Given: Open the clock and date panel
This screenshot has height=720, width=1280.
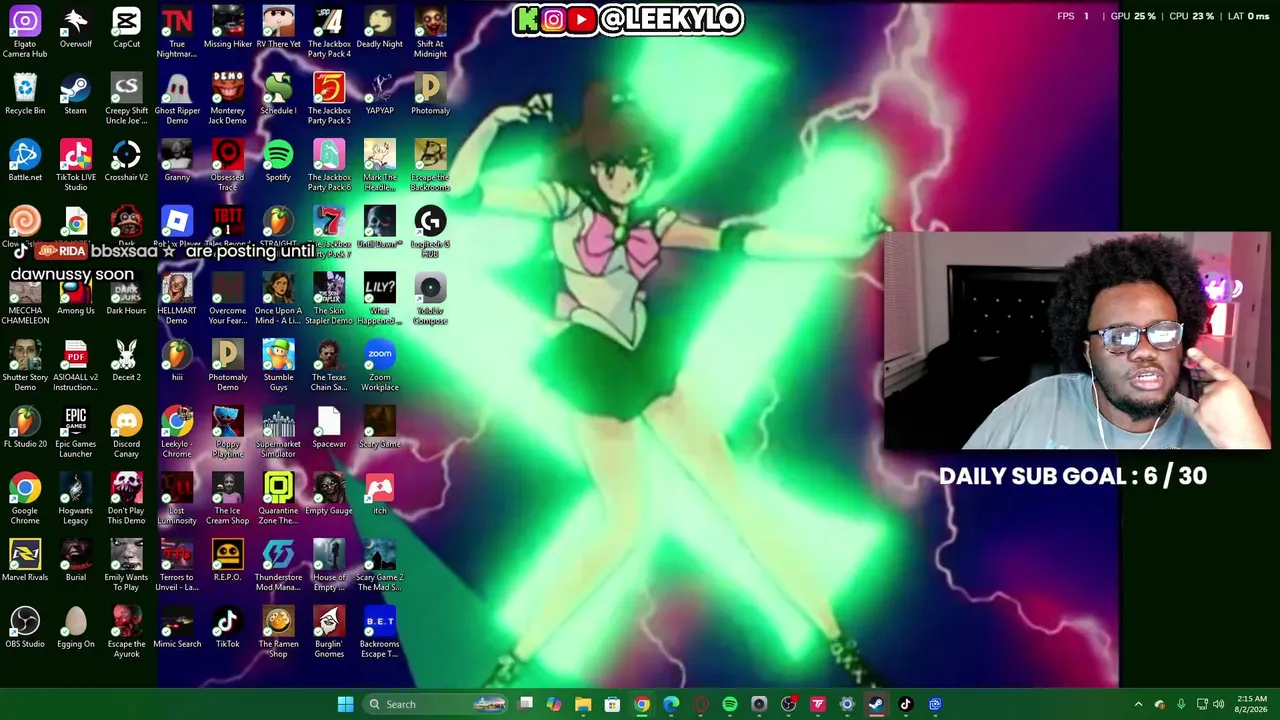Looking at the screenshot, I should (1251, 704).
